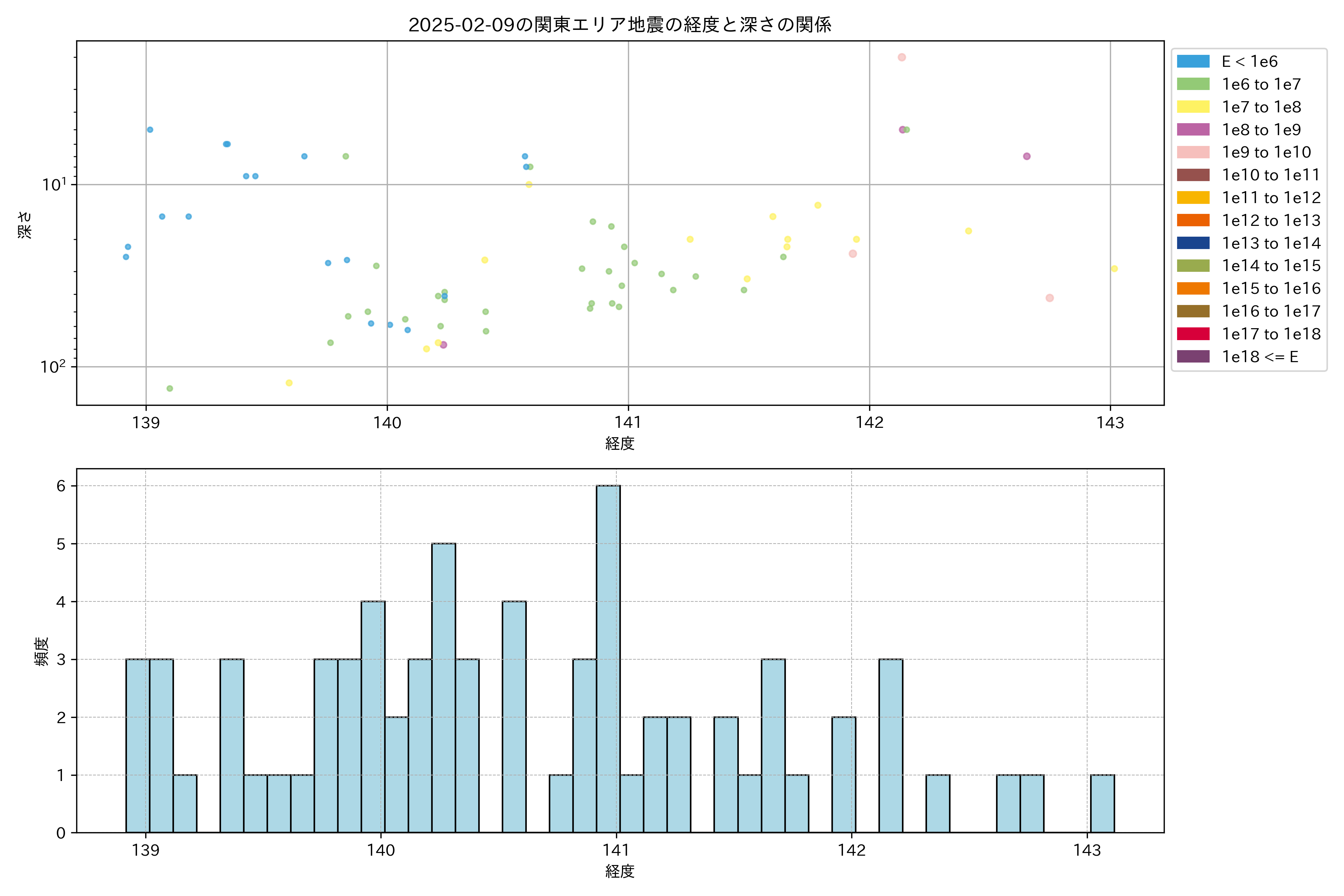
Task: Click the 頻度 y-axis label of histogram
Action: (x=42, y=652)
